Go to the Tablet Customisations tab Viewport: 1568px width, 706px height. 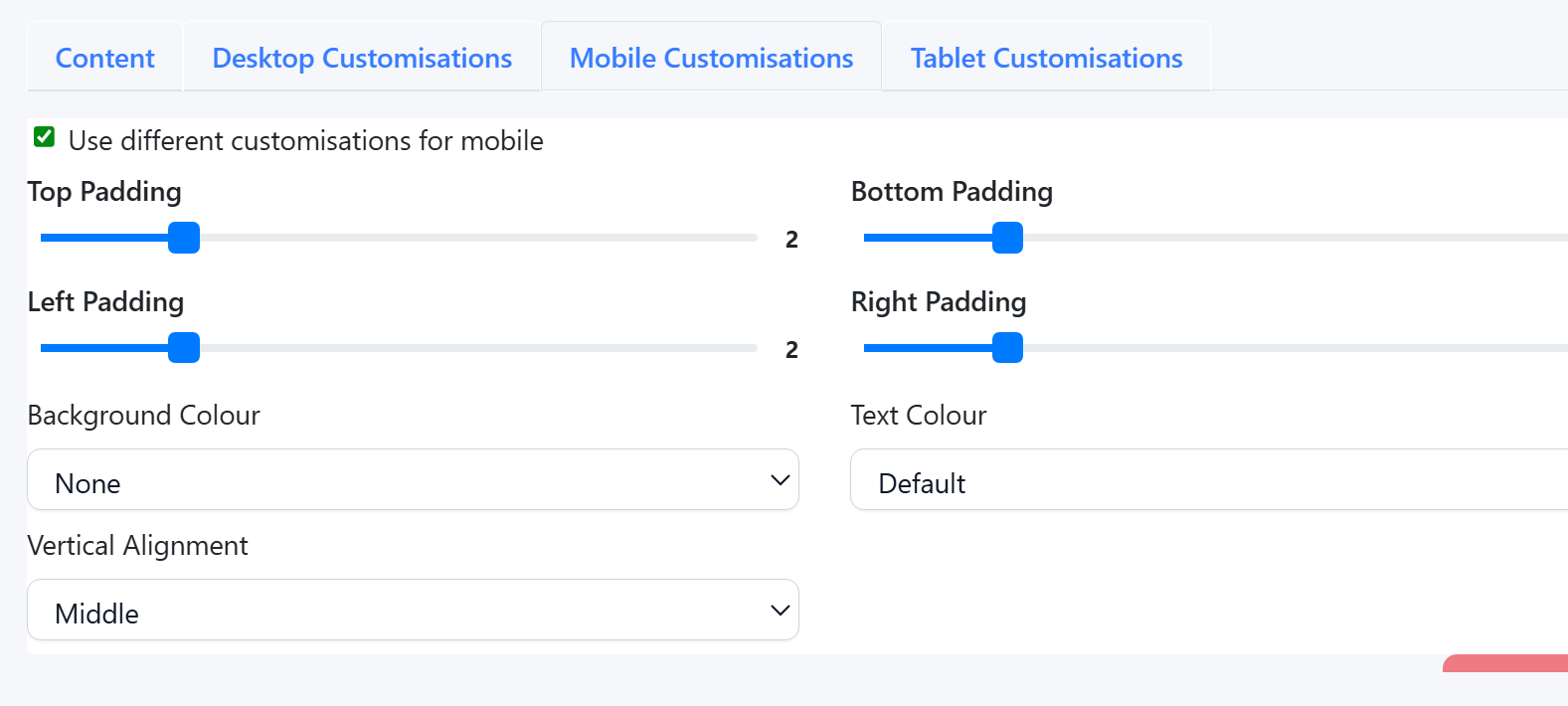click(x=1046, y=59)
